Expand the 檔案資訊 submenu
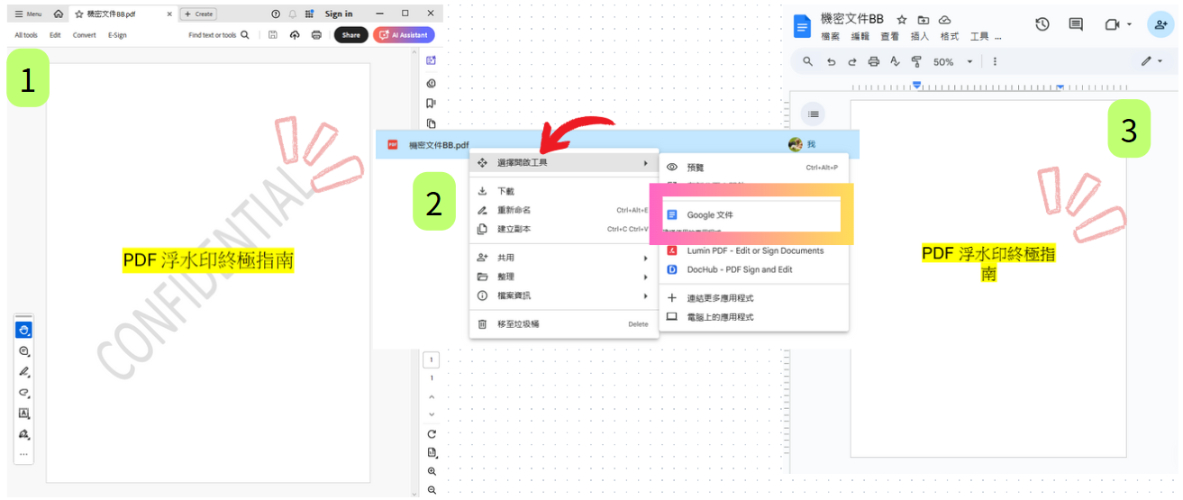1183x500 pixels. pyautogui.click(x=564, y=296)
